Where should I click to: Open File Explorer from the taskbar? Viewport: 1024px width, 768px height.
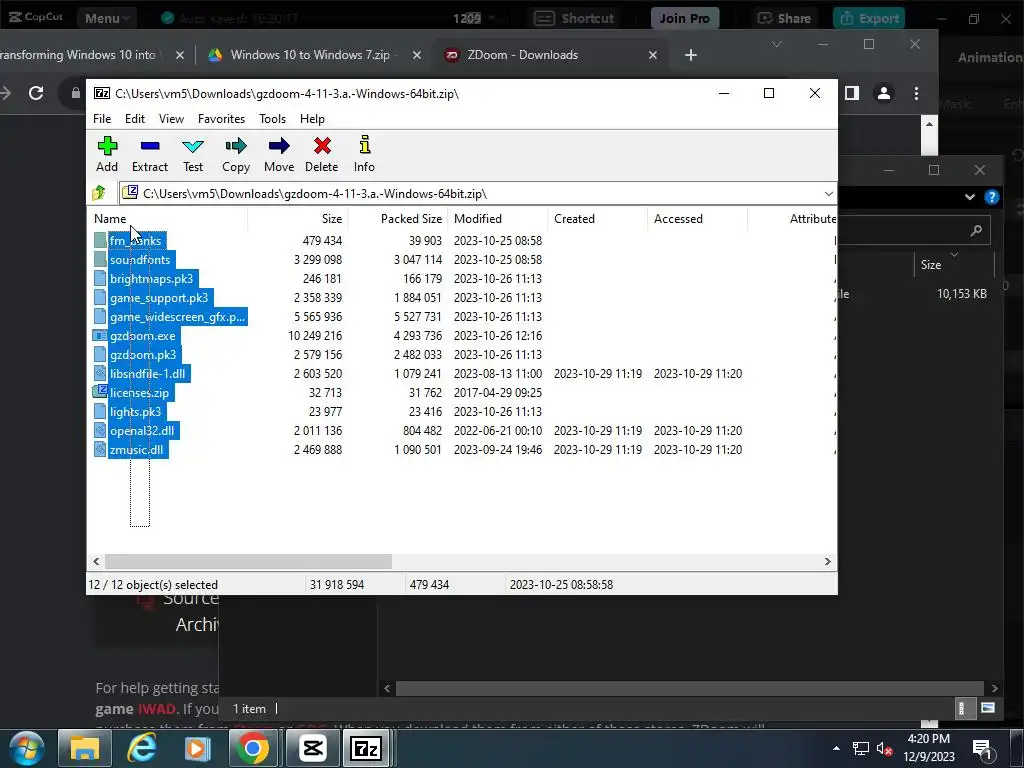click(84, 748)
